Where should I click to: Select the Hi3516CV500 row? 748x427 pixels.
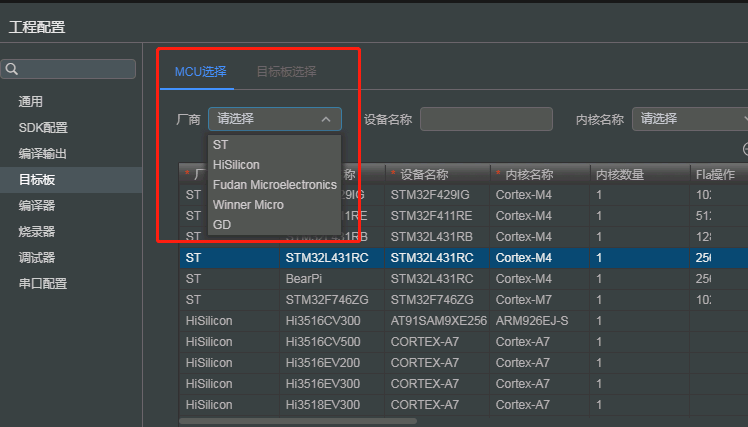pyautogui.click(x=464, y=342)
